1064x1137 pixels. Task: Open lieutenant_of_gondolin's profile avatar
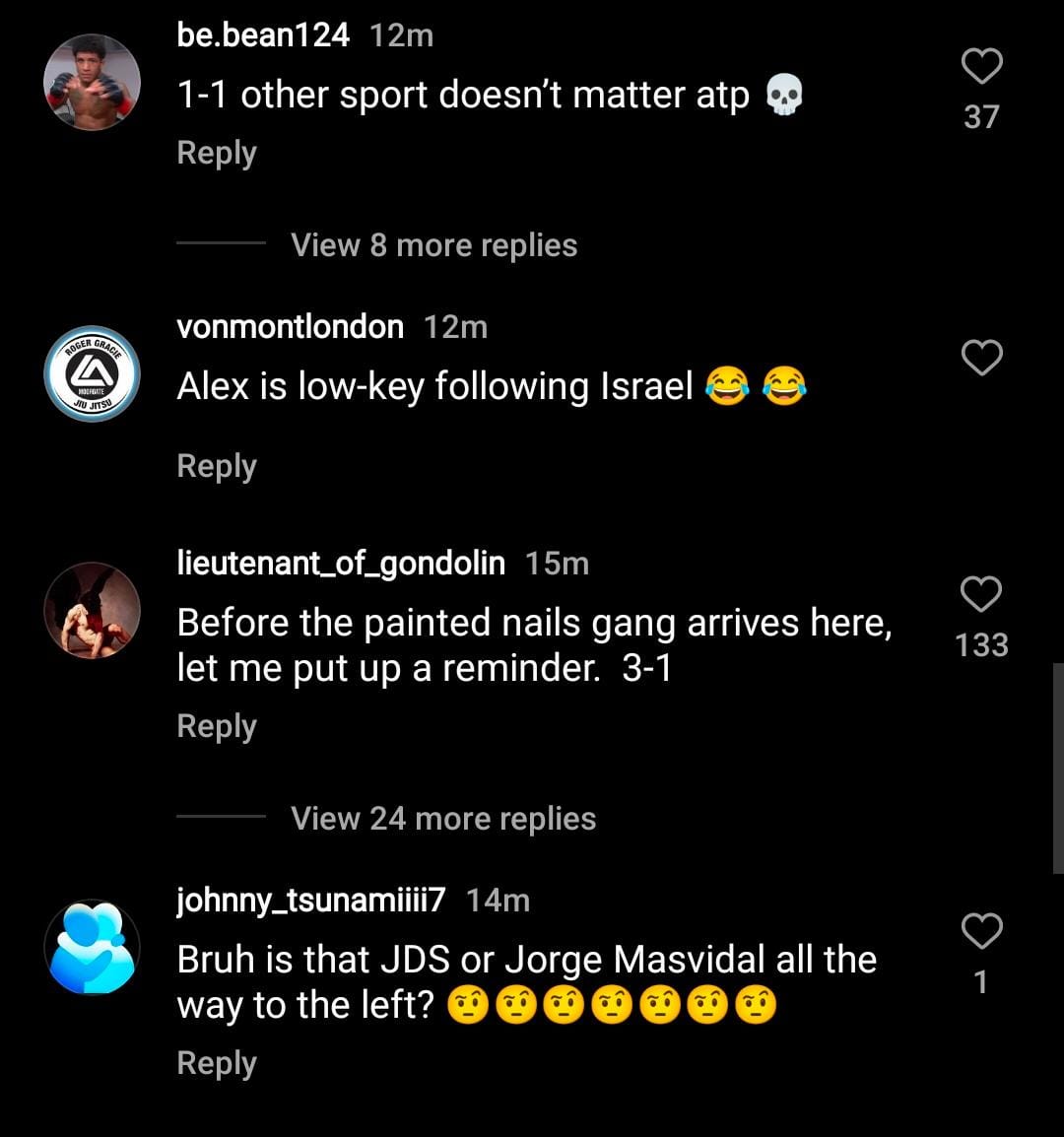[93, 611]
